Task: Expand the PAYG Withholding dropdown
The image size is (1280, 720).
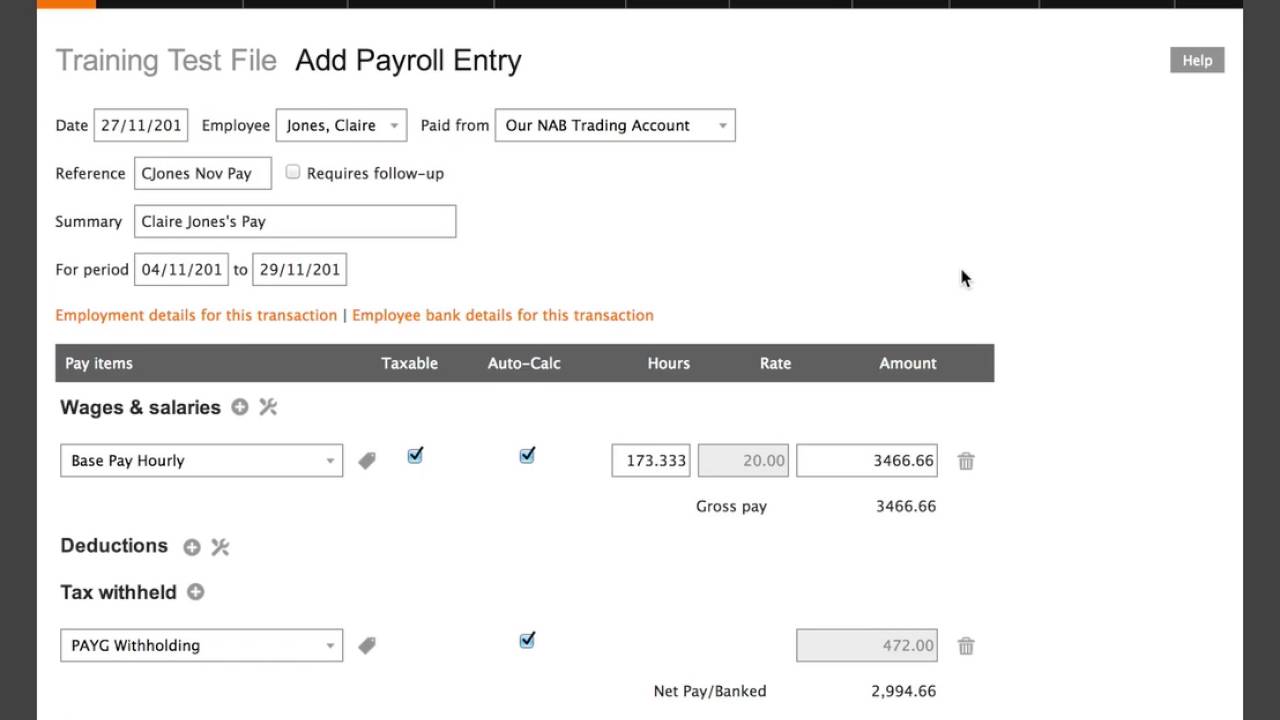Action: point(201,645)
